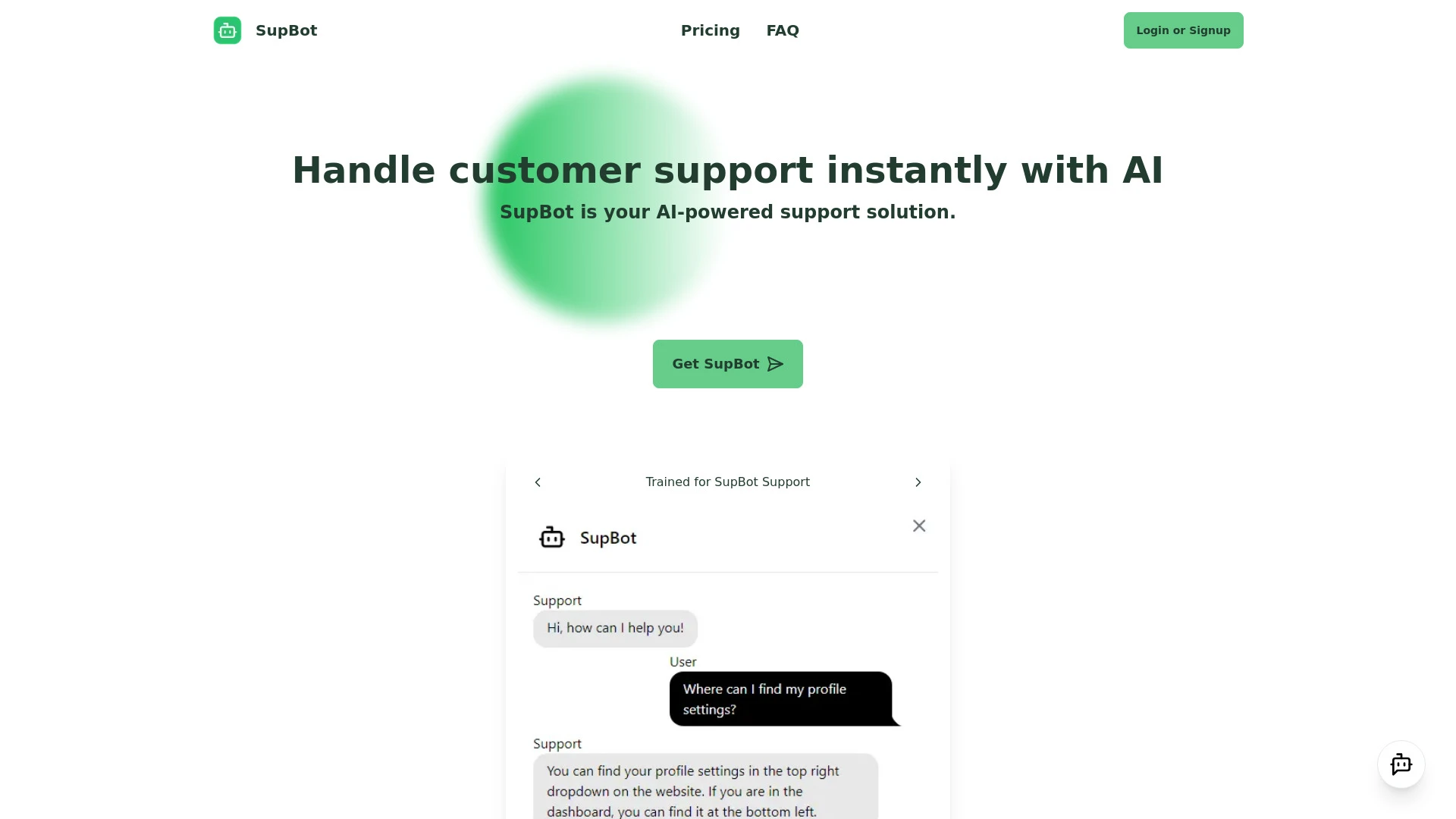Click the Login or Signup button
1456x819 pixels.
1183,30
